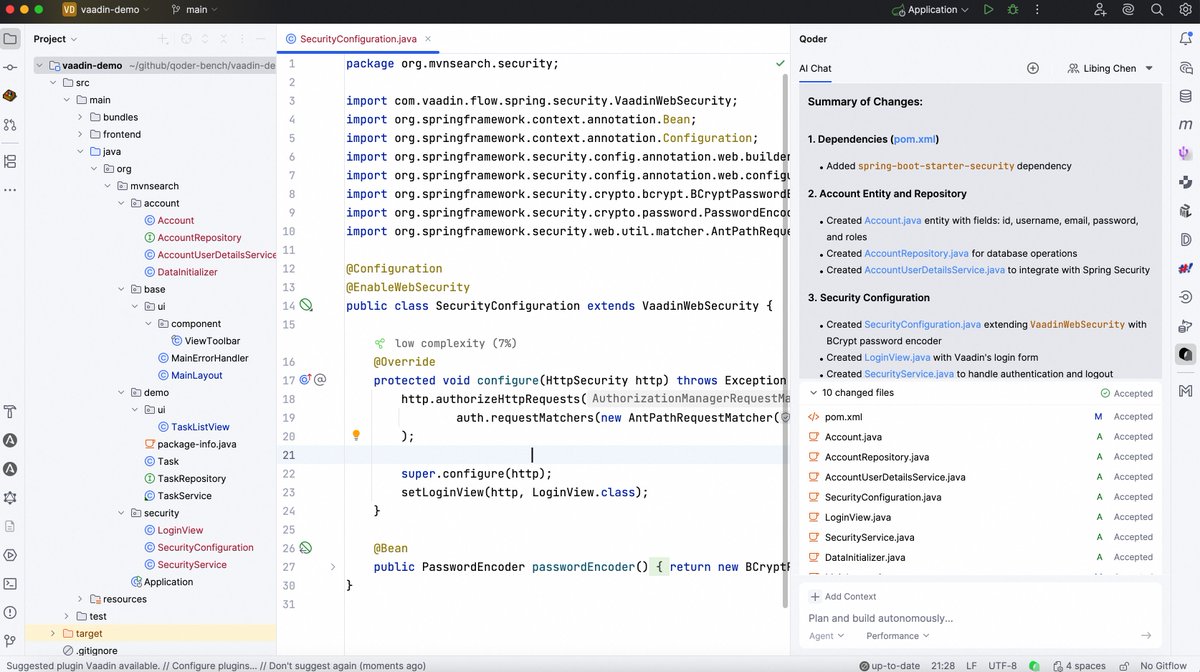The height and width of the screenshot is (672, 1200).
Task: Debug the Application with bug icon
Action: pos(1013,10)
